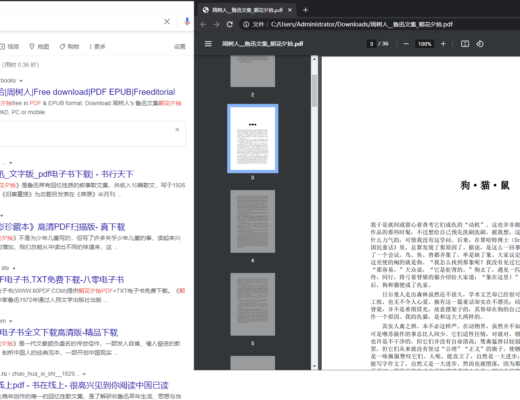Open page 2 thumbnail in PDF sidebar
This screenshot has width=520, height=400.
click(x=253, y=71)
